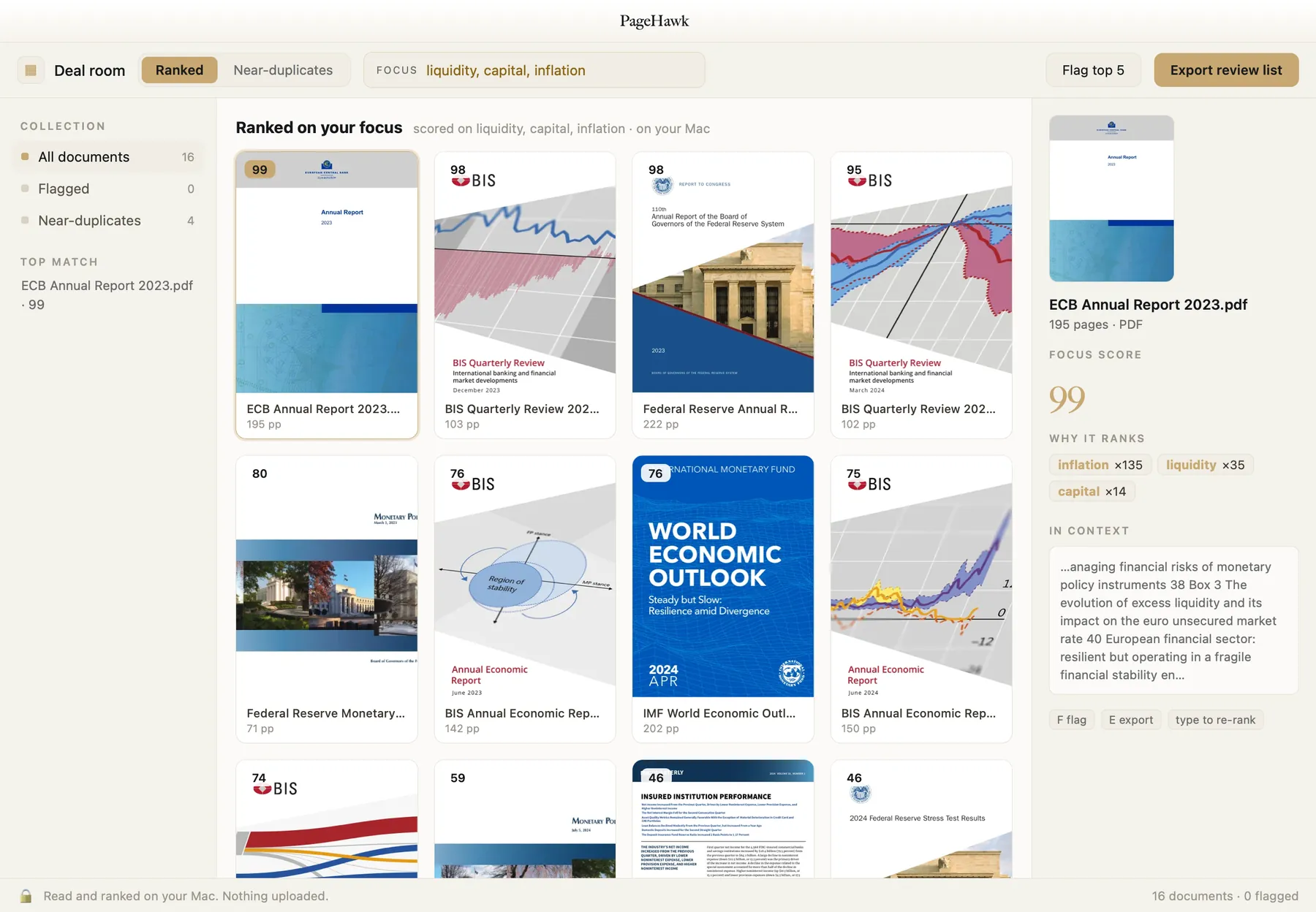This screenshot has width=1316, height=912.
Task: Click the BIS logo on the 98 card
Action: pos(474,180)
